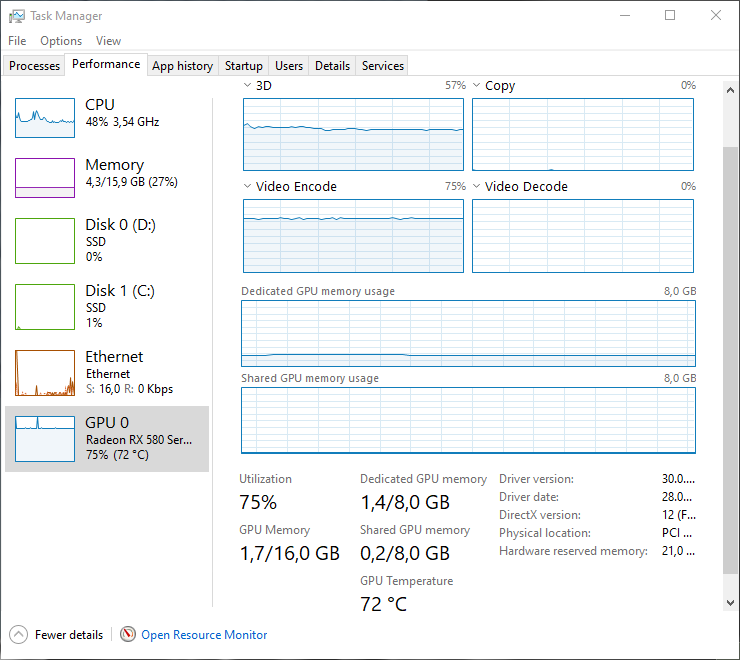
Task: Select the GPU 0 mini graph
Action: coord(45,439)
